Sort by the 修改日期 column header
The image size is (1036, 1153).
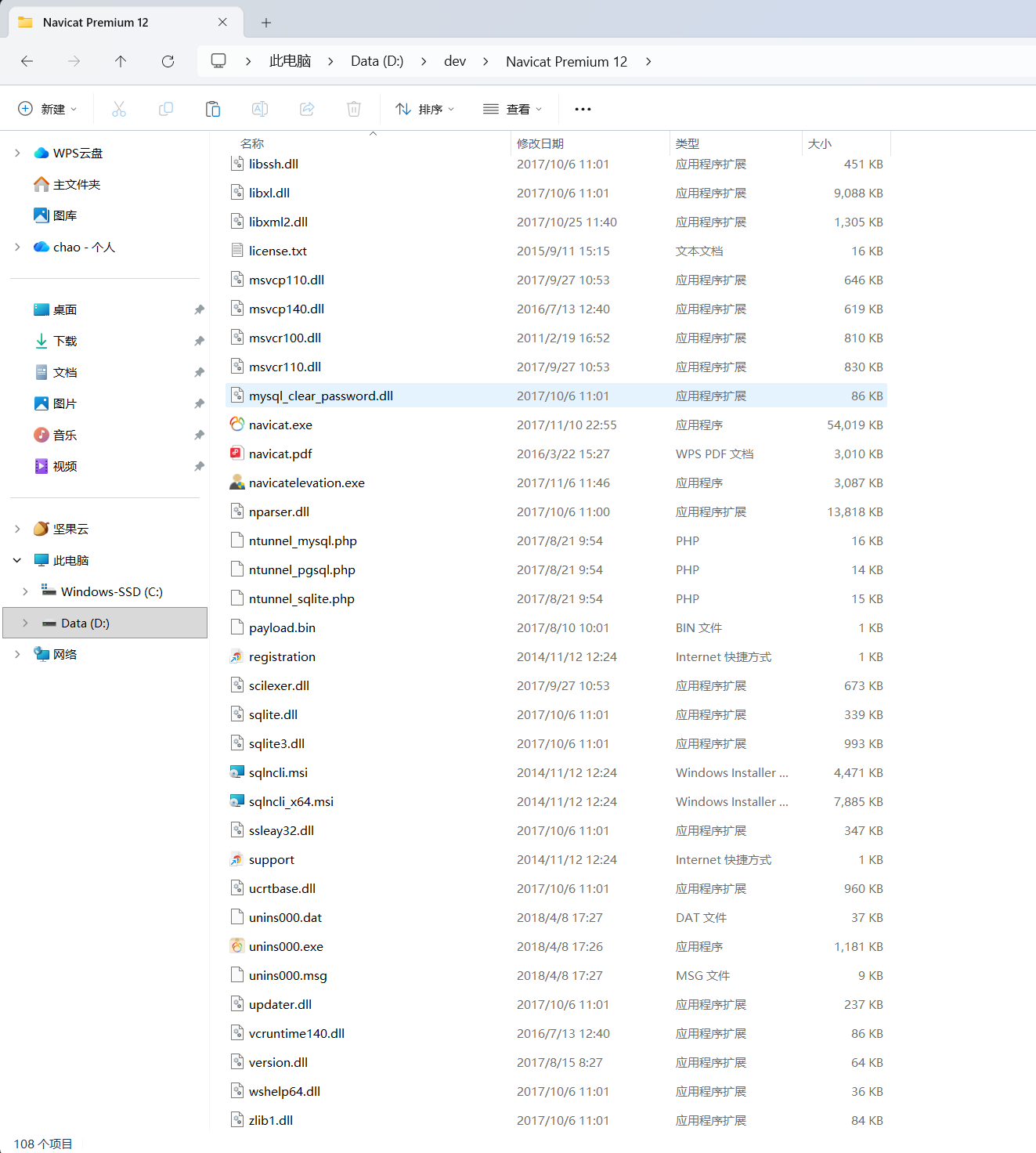[540, 143]
